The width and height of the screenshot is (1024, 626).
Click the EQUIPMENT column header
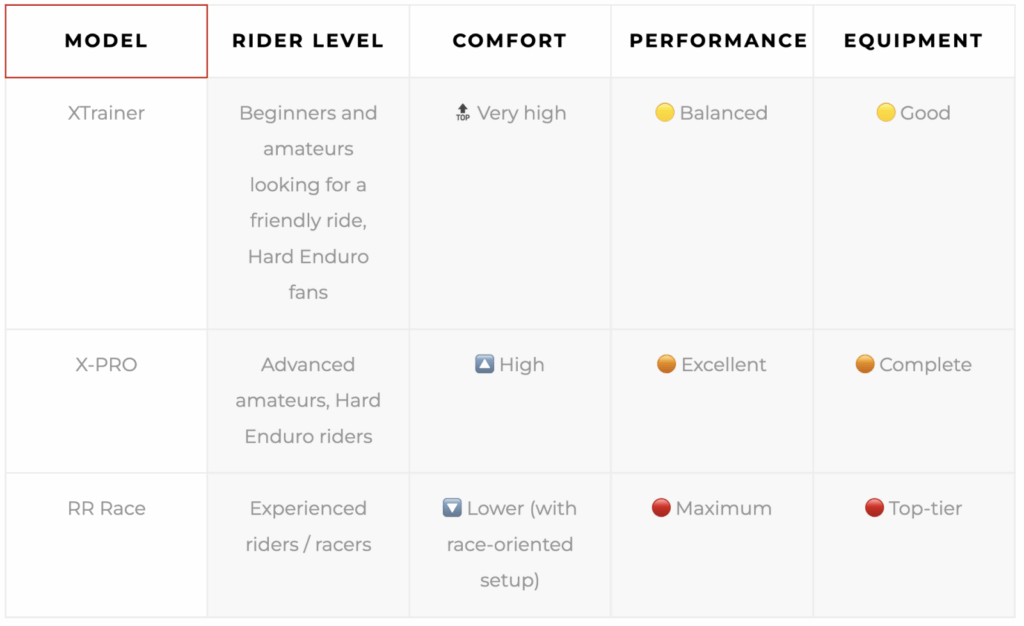pos(914,41)
